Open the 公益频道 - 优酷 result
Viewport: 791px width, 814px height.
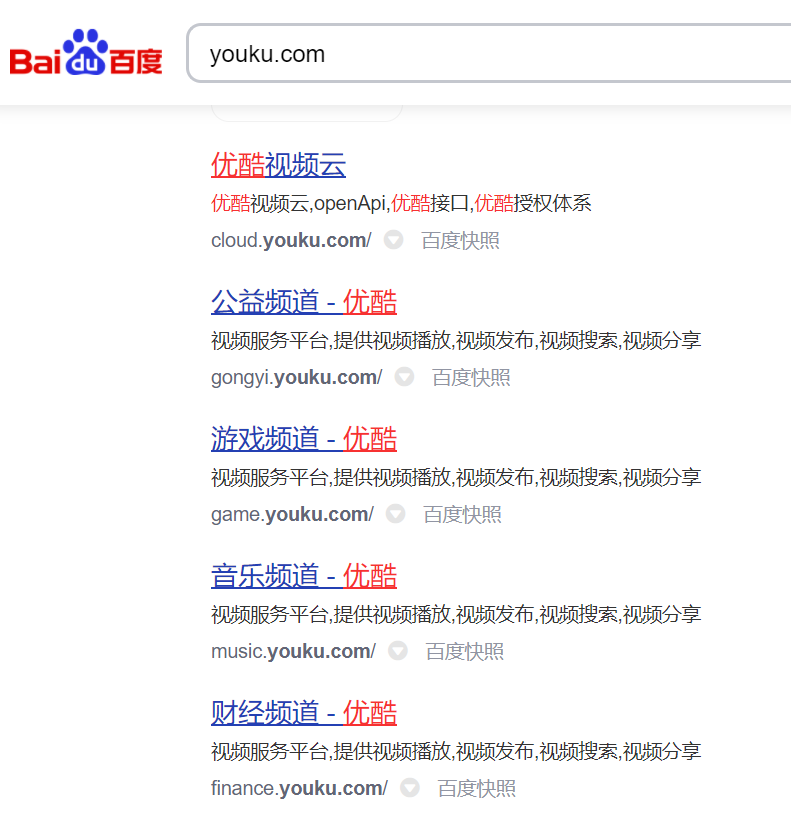pyautogui.click(x=303, y=302)
